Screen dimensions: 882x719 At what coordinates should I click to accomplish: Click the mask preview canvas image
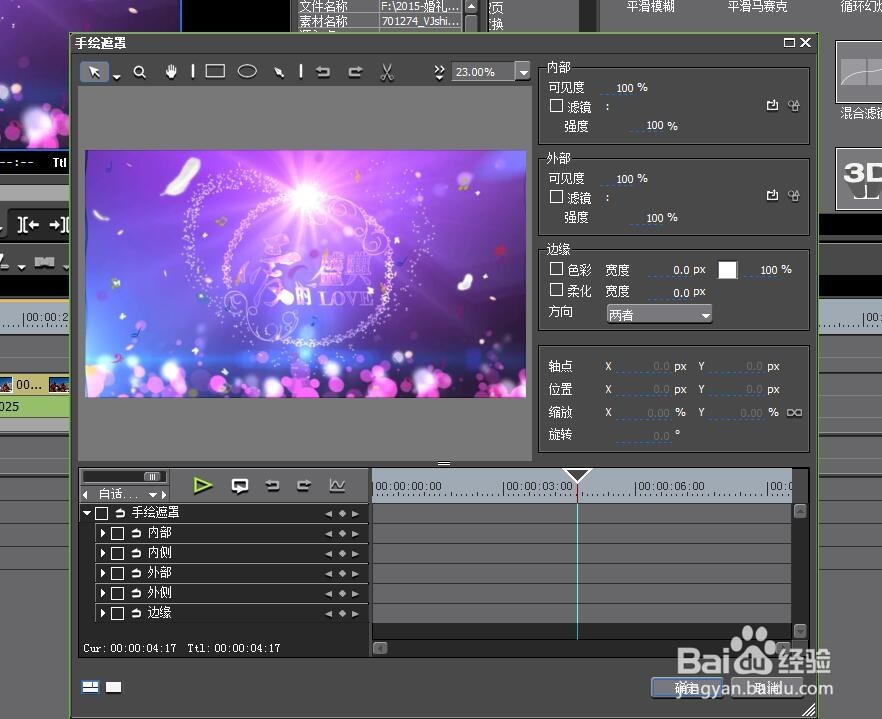coord(305,274)
